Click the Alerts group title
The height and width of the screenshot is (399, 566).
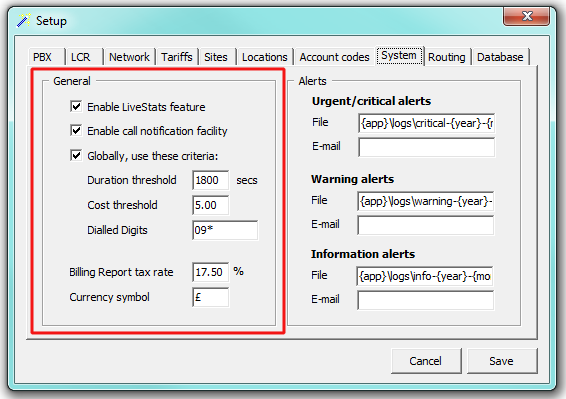313,81
